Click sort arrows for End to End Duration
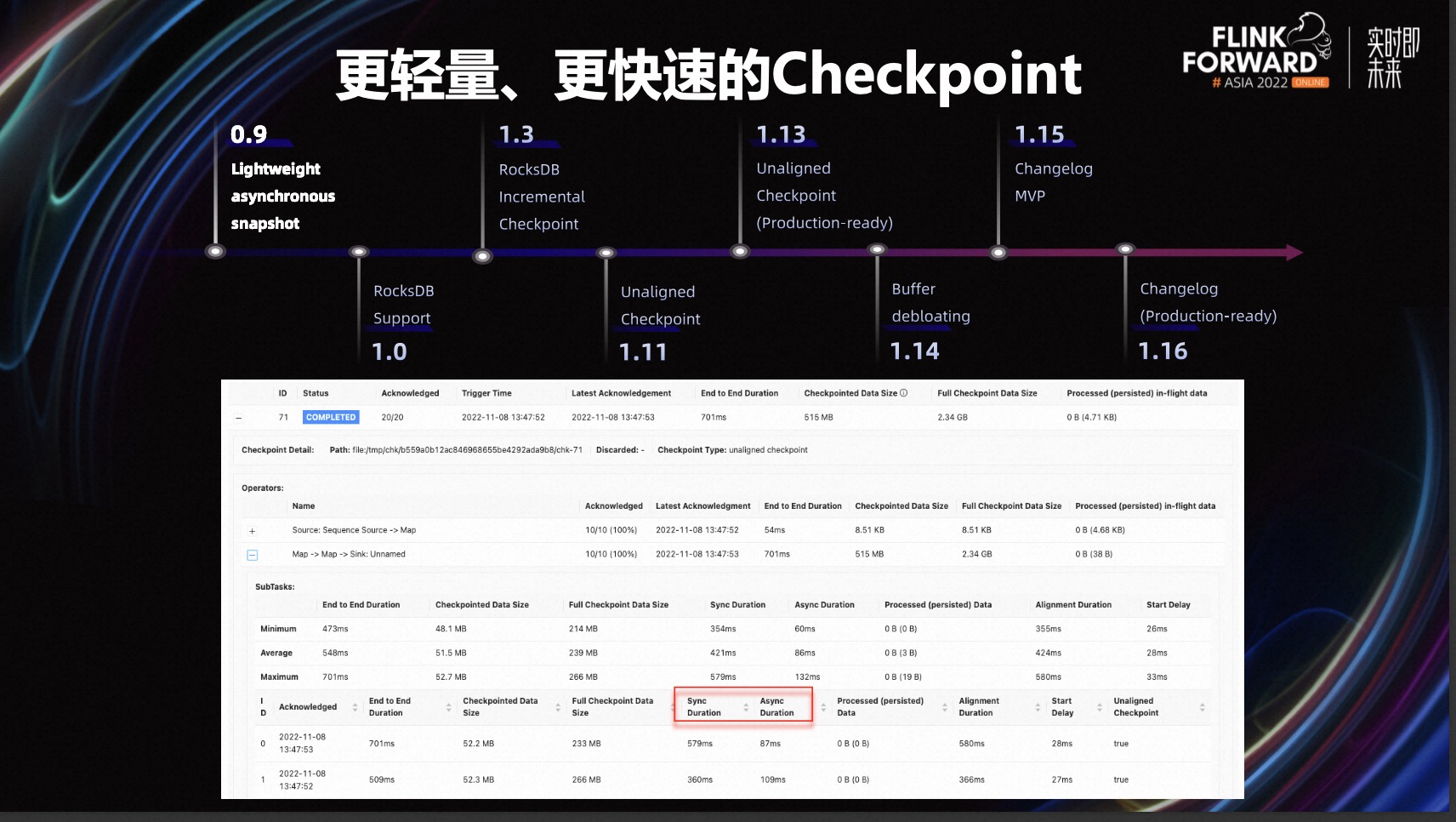Image resolution: width=1456 pixels, height=822 pixels. (449, 707)
